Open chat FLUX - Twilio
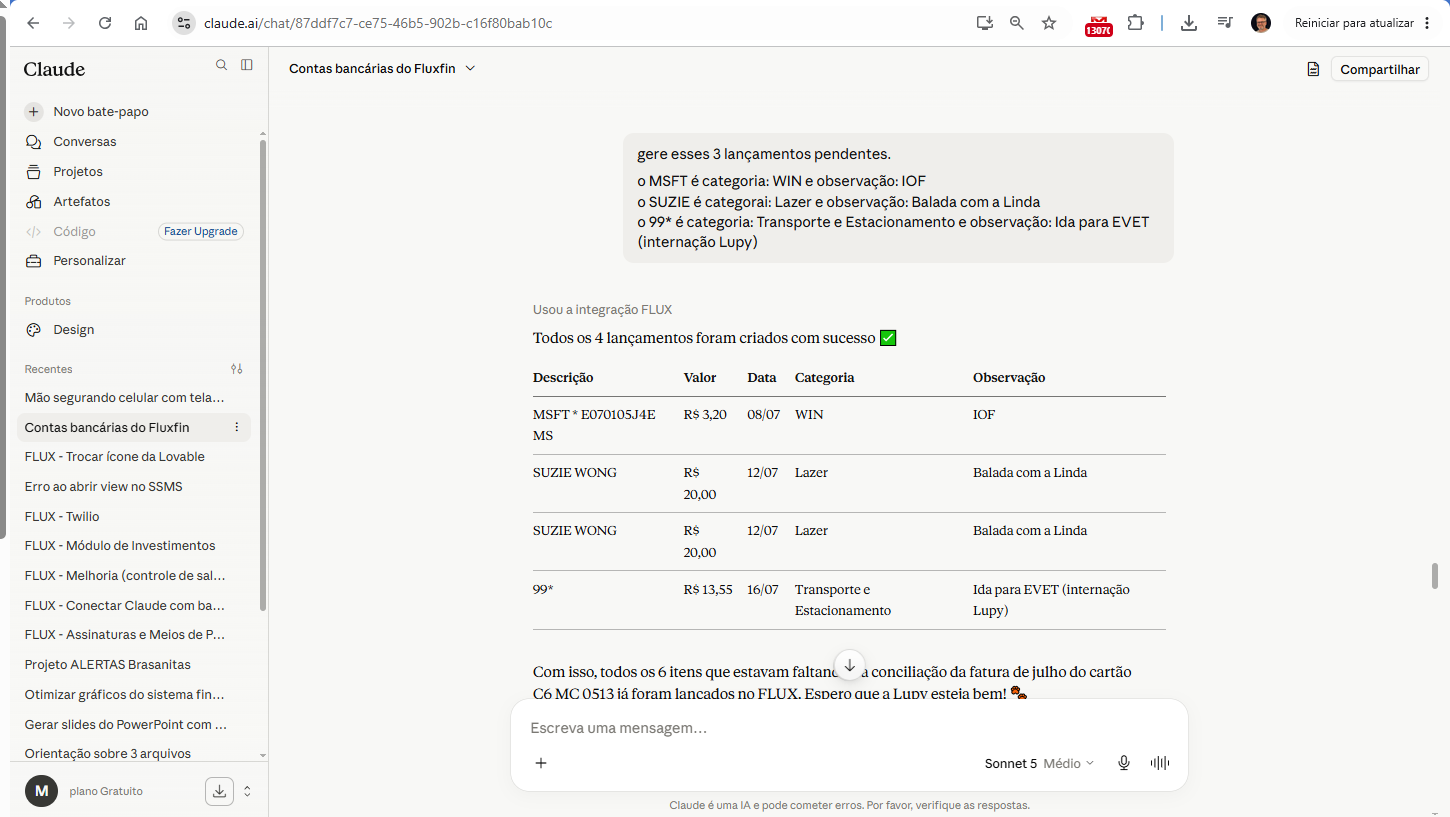The height and width of the screenshot is (817, 1450). [x=62, y=517]
